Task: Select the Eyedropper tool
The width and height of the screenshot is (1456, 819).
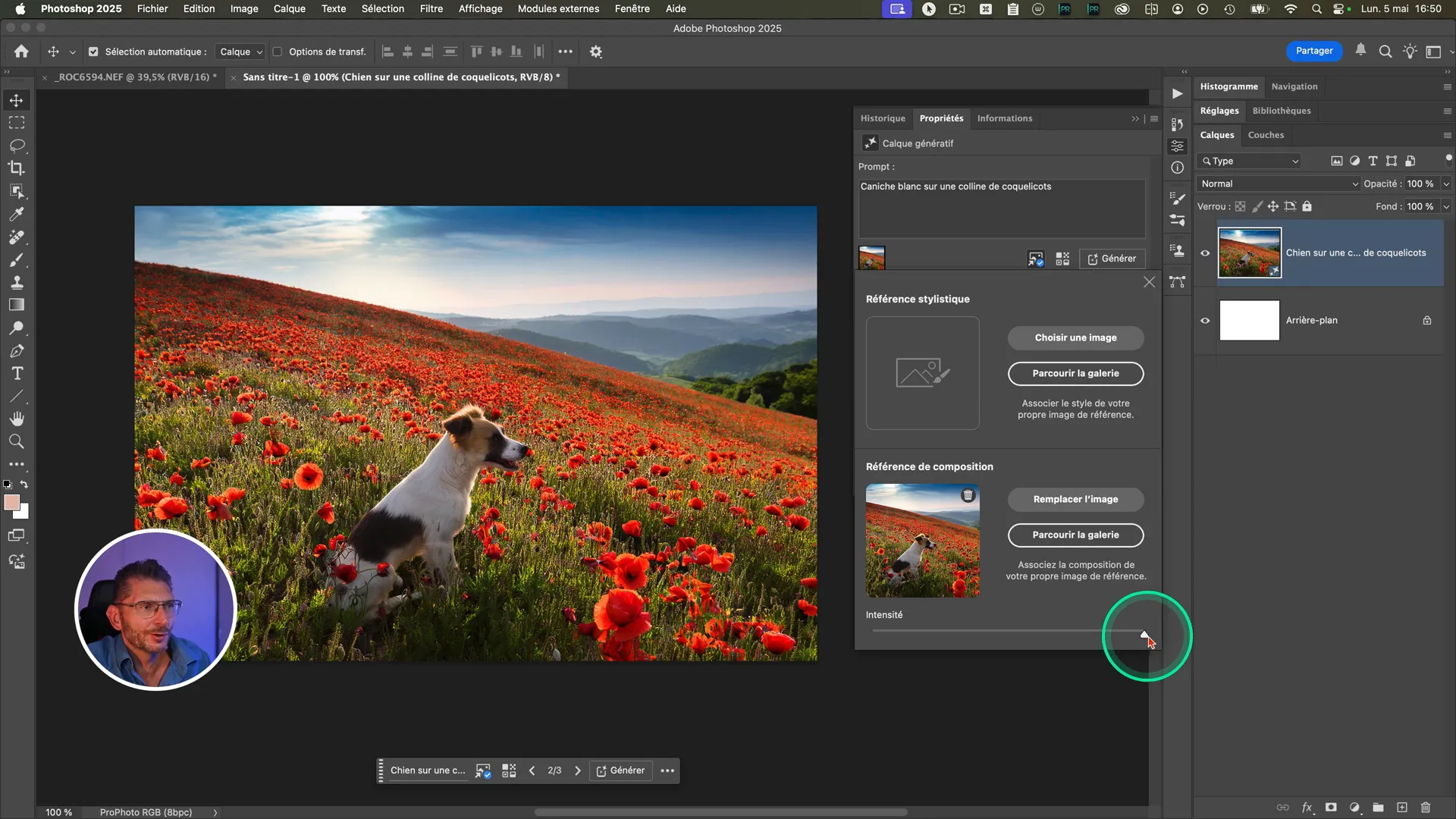Action: coord(16,214)
